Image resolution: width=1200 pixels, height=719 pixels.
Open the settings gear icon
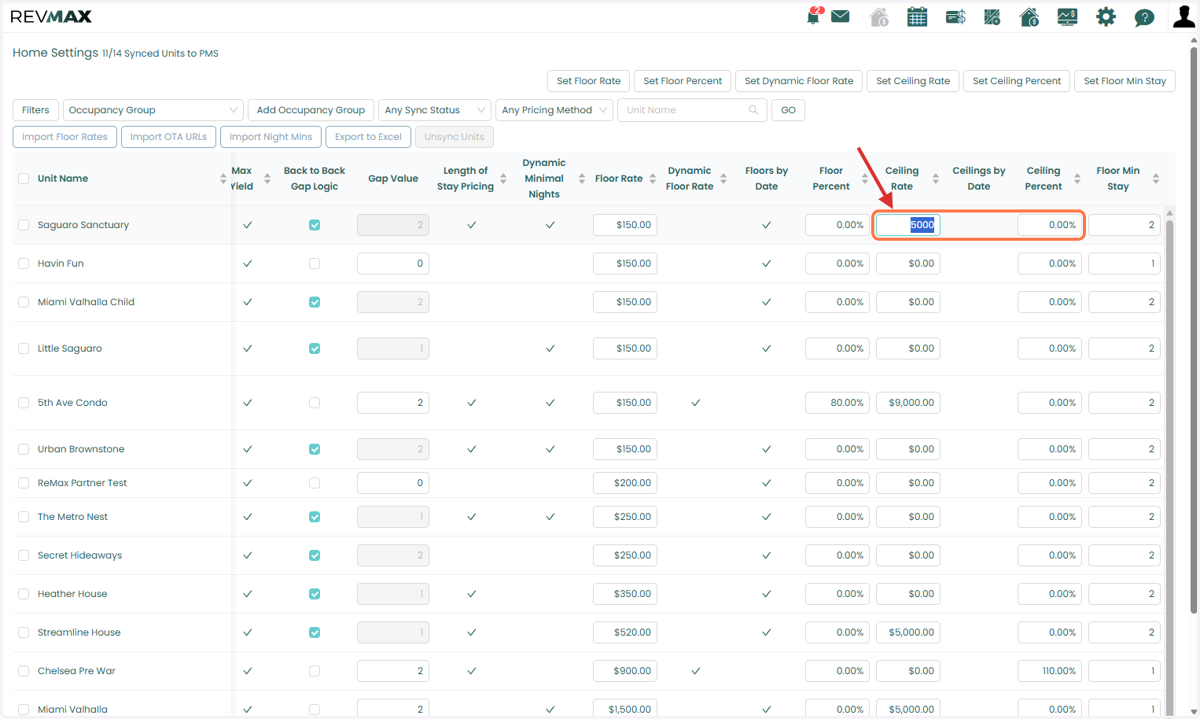(1105, 17)
